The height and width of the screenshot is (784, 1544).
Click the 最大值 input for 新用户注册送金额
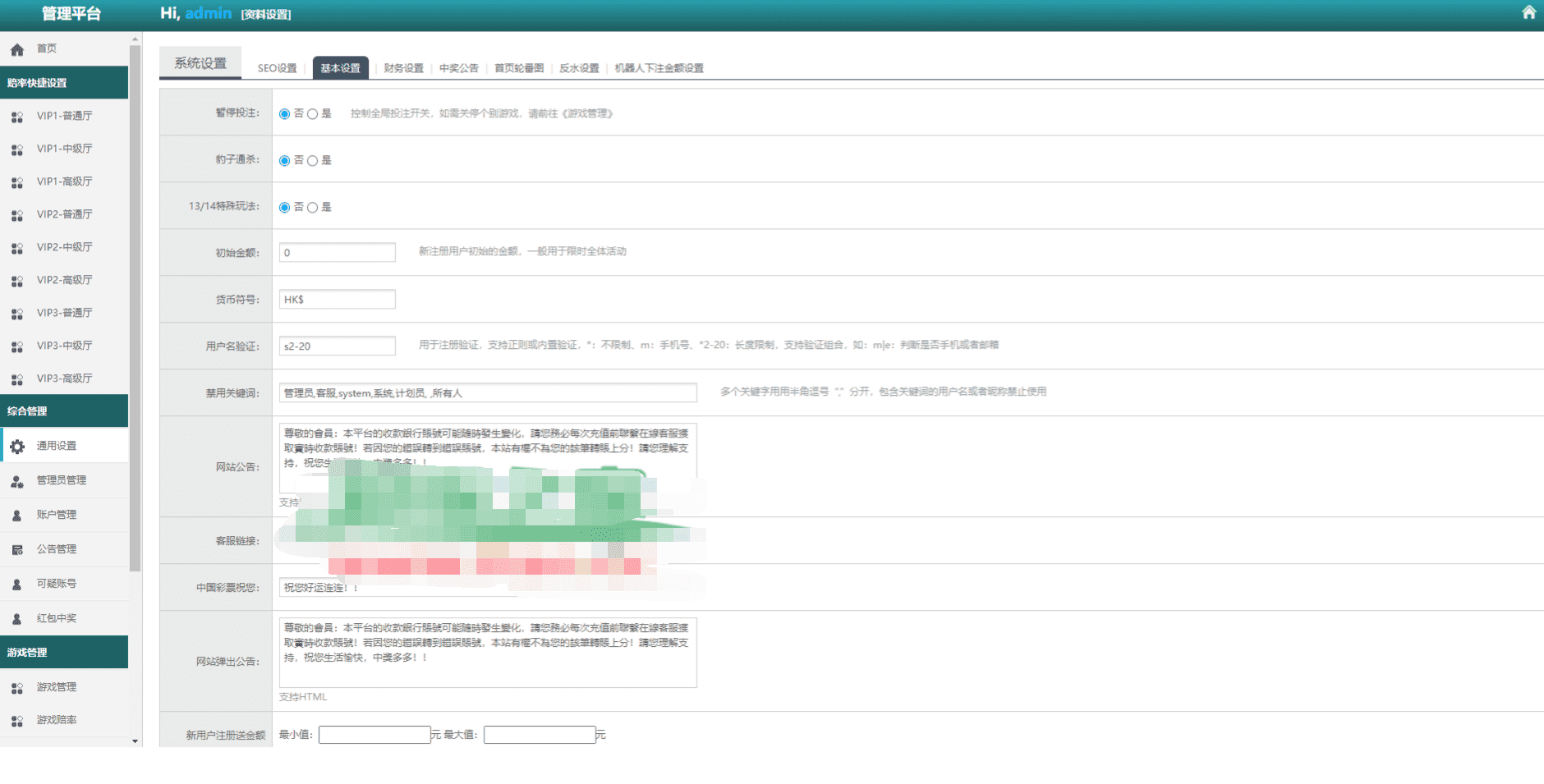coord(540,735)
